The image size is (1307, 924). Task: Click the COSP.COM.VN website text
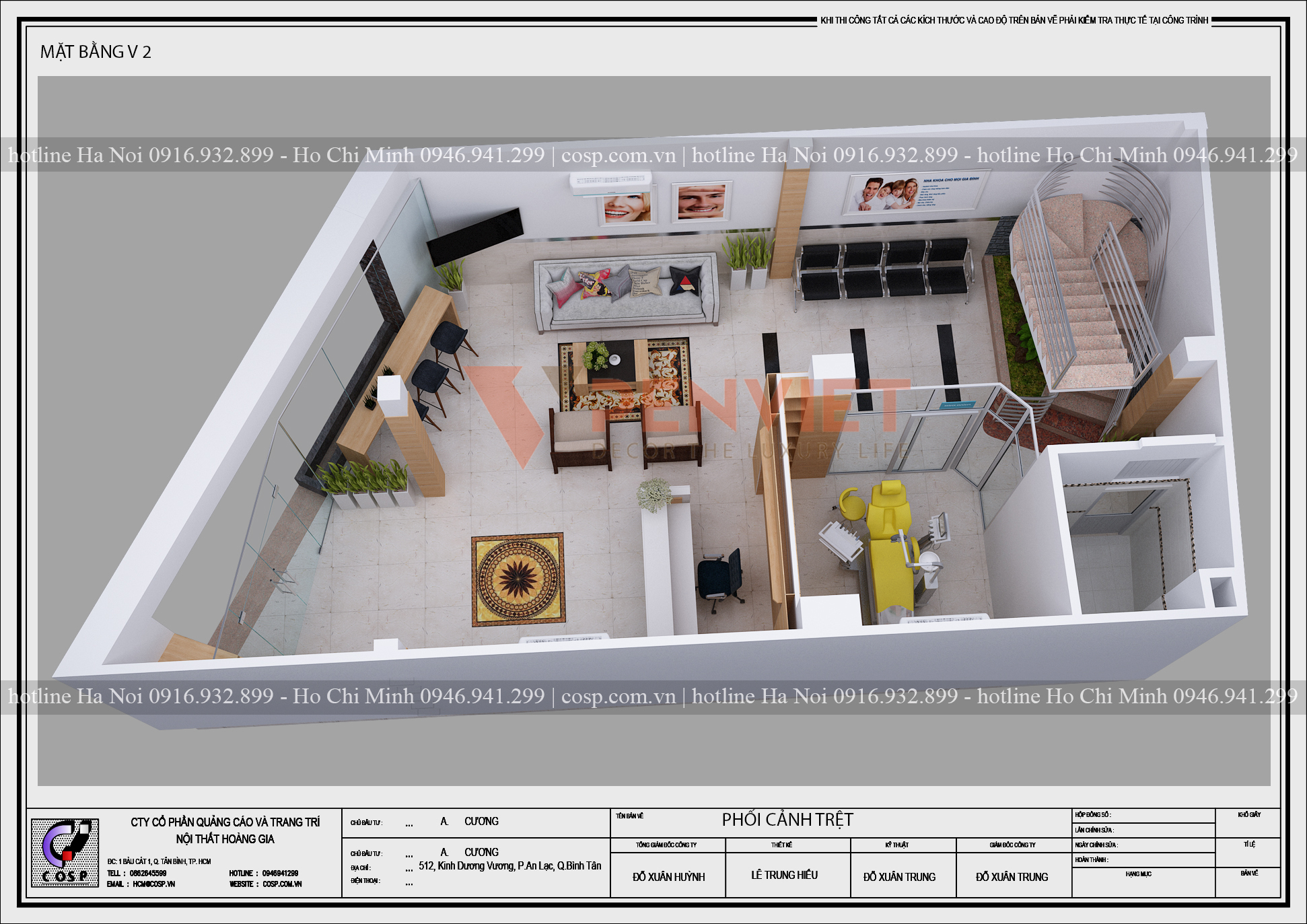coord(282,884)
